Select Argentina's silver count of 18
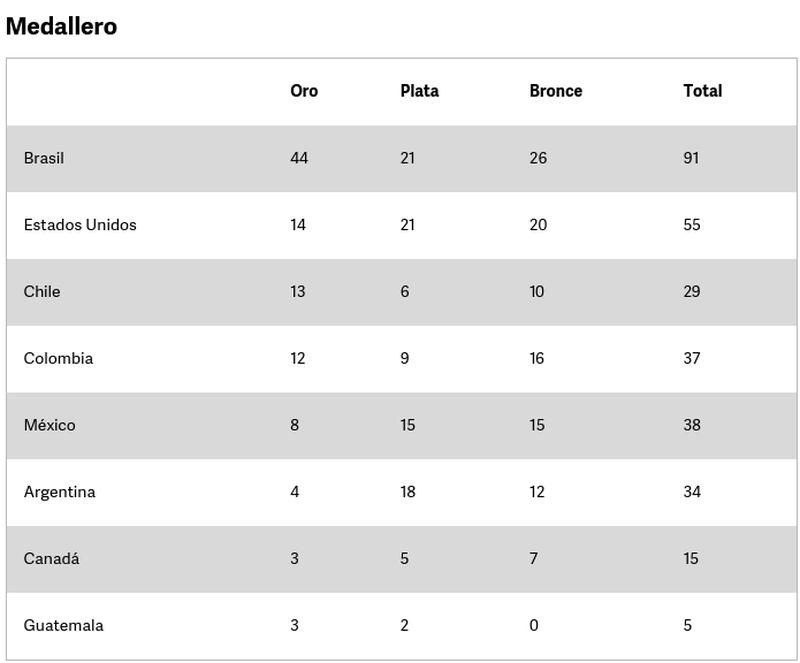Screen dimensions: 800x663 click(x=408, y=492)
